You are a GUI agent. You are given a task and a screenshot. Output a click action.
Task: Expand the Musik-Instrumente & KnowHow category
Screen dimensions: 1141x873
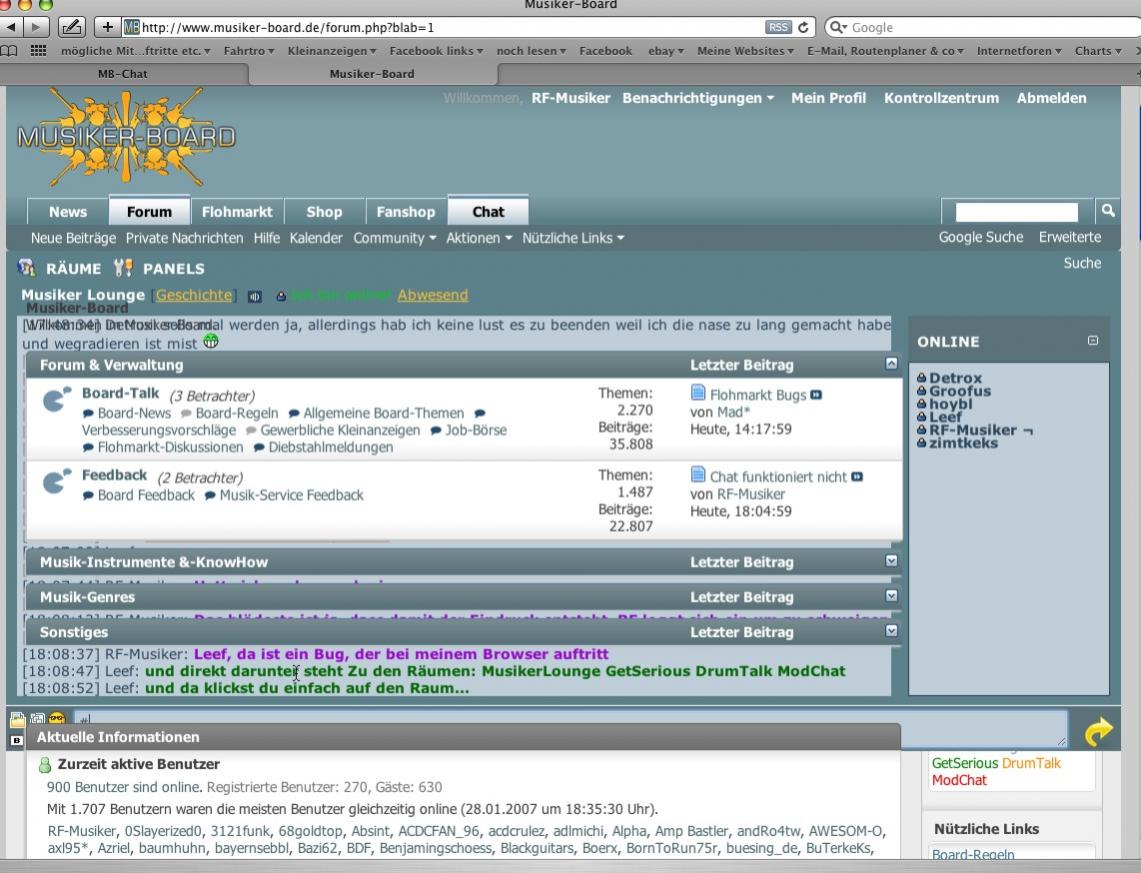click(x=891, y=560)
